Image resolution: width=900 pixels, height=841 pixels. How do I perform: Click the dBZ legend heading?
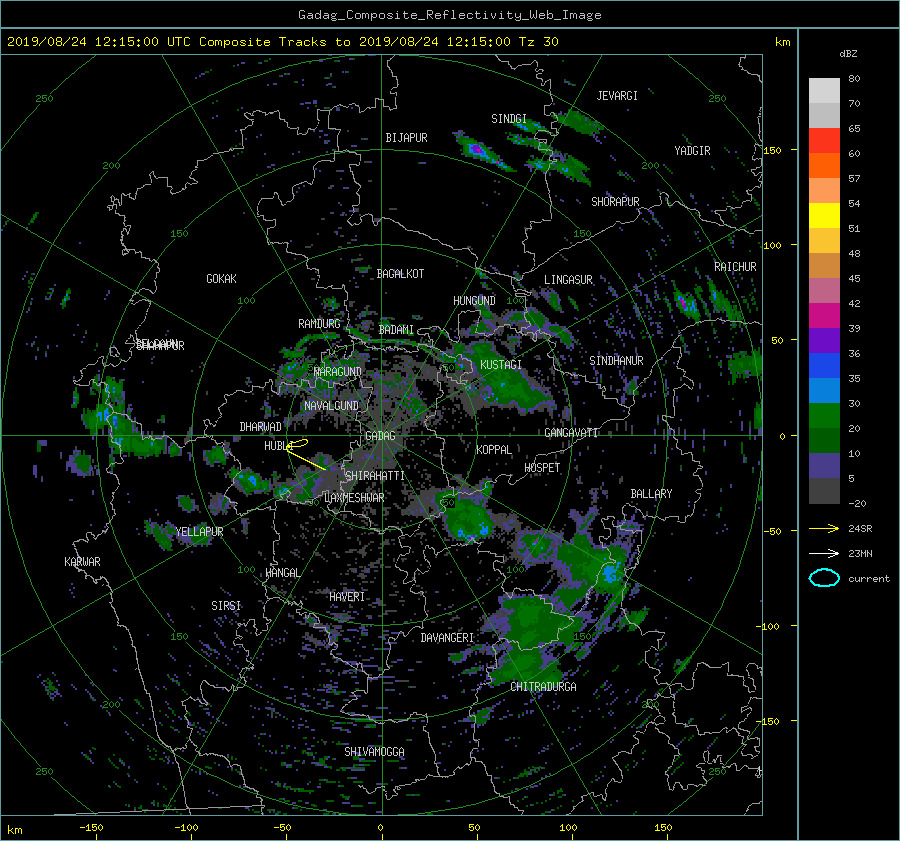tap(848, 54)
